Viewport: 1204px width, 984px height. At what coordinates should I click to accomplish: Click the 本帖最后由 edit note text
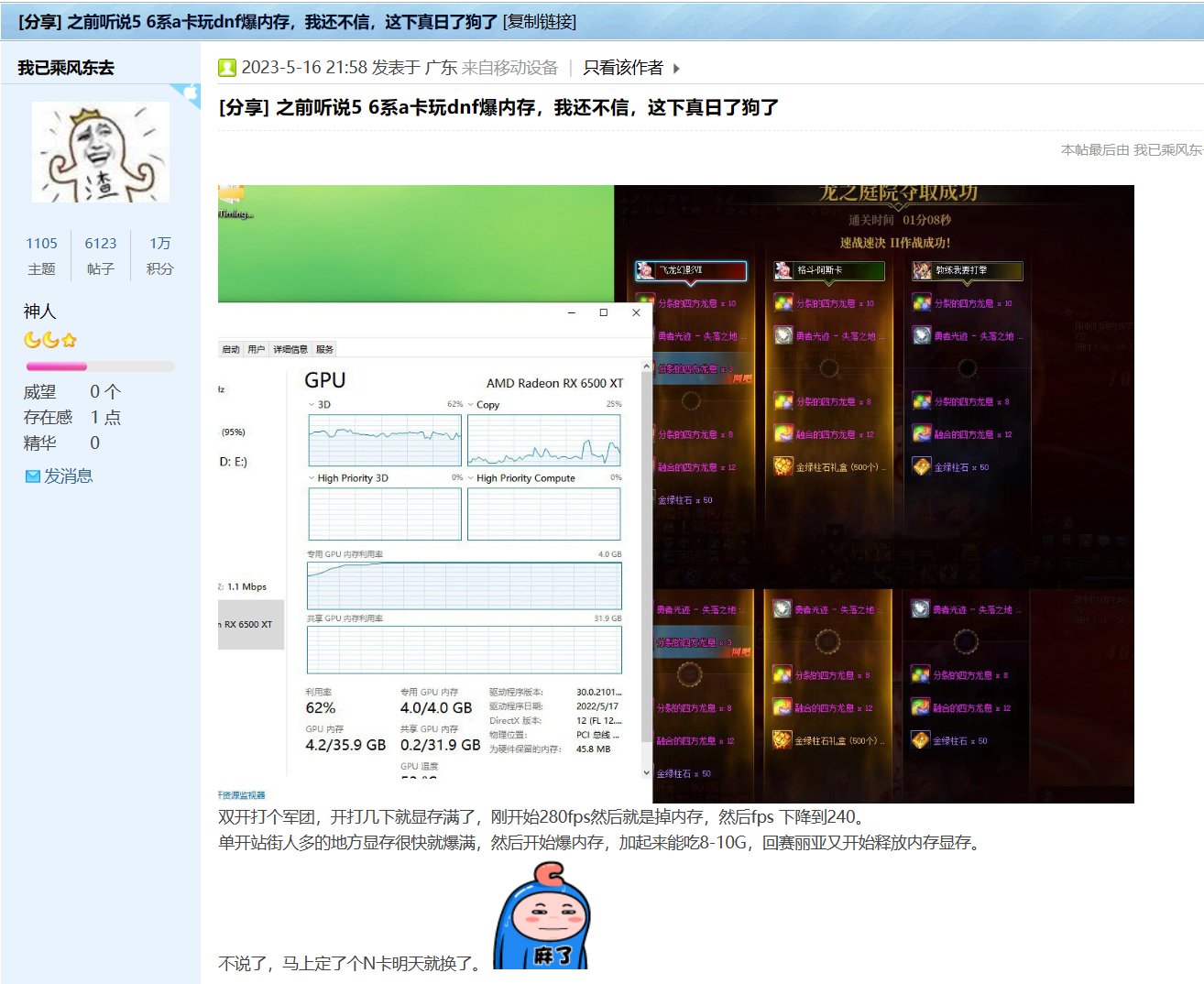[x=1132, y=149]
